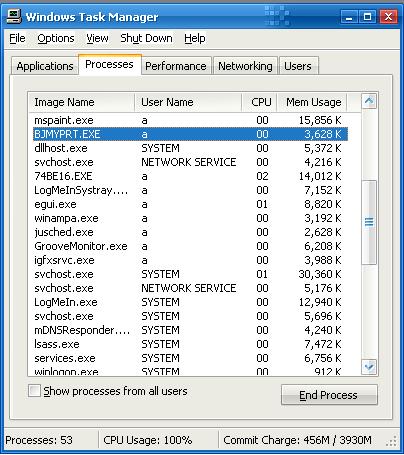Click the scrollbar down arrow

click(369, 367)
